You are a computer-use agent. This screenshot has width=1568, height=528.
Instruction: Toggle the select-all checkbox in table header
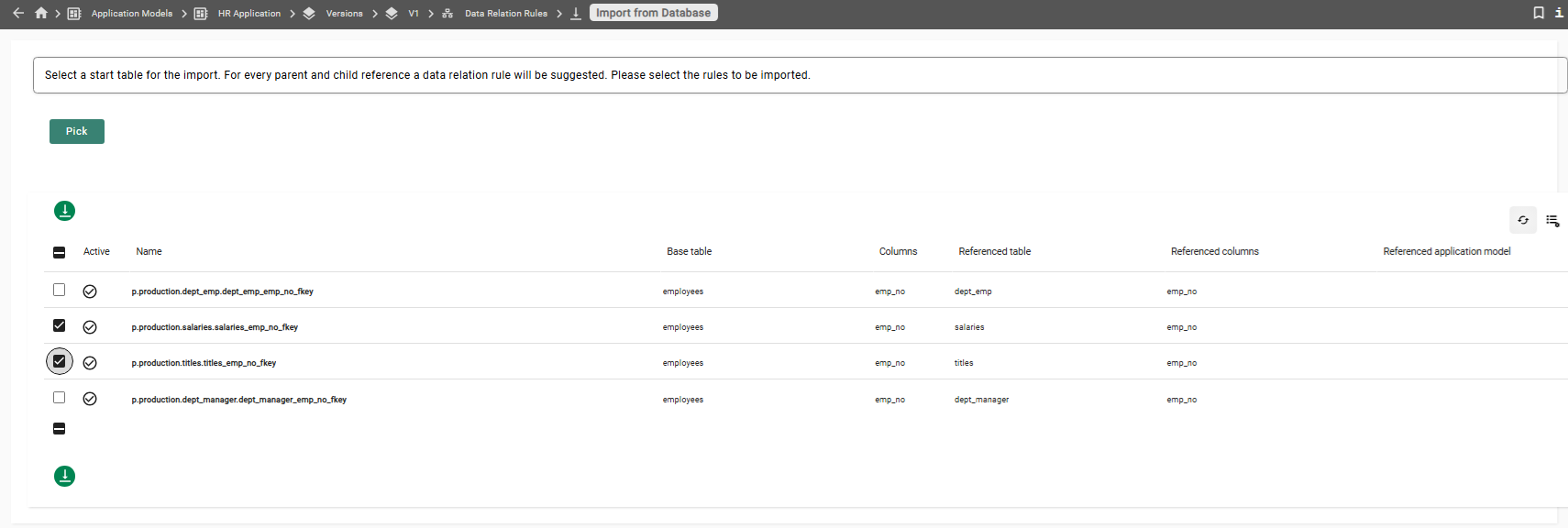(60, 252)
